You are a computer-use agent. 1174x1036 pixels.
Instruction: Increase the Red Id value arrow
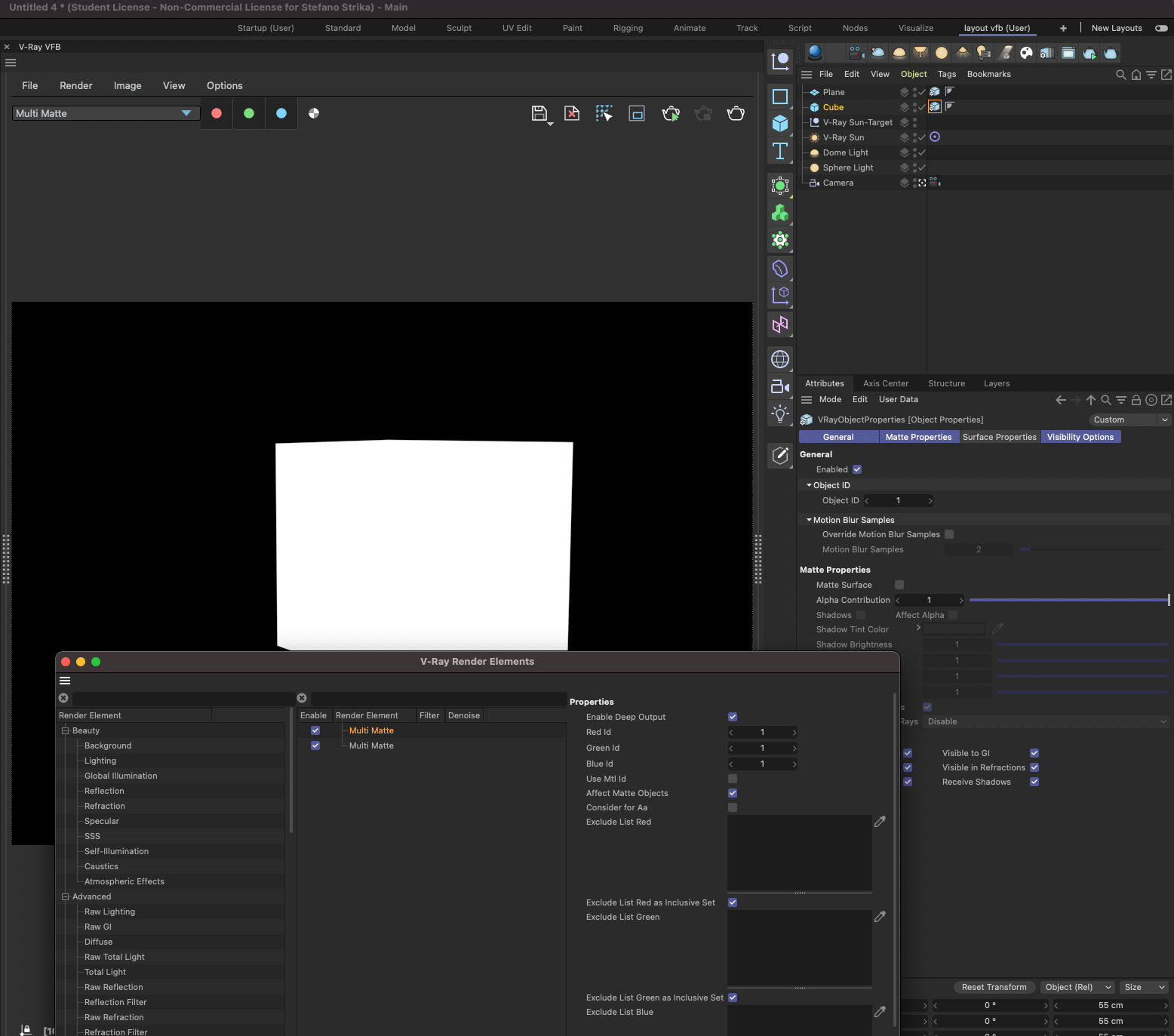coord(794,733)
